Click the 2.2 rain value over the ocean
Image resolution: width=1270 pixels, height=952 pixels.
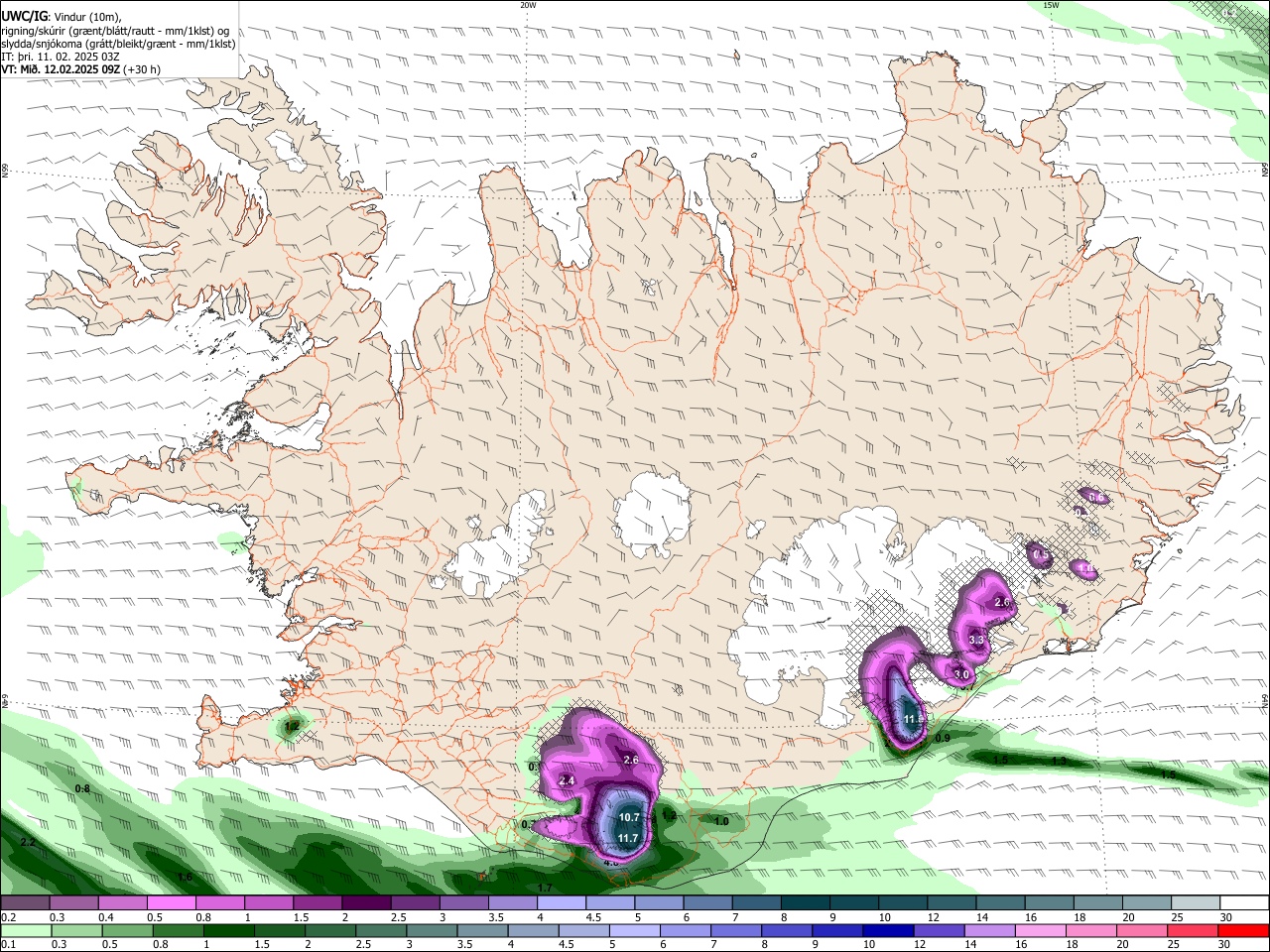tap(28, 843)
